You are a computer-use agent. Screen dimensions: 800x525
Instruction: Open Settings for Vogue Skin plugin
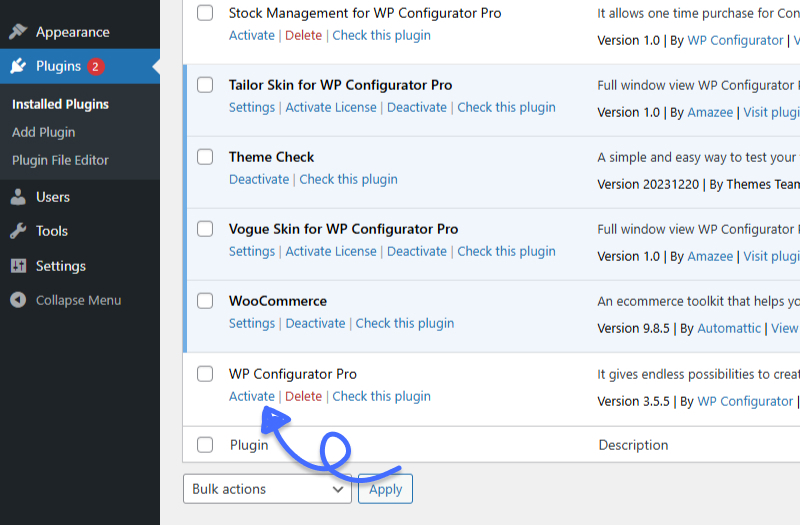(x=252, y=251)
